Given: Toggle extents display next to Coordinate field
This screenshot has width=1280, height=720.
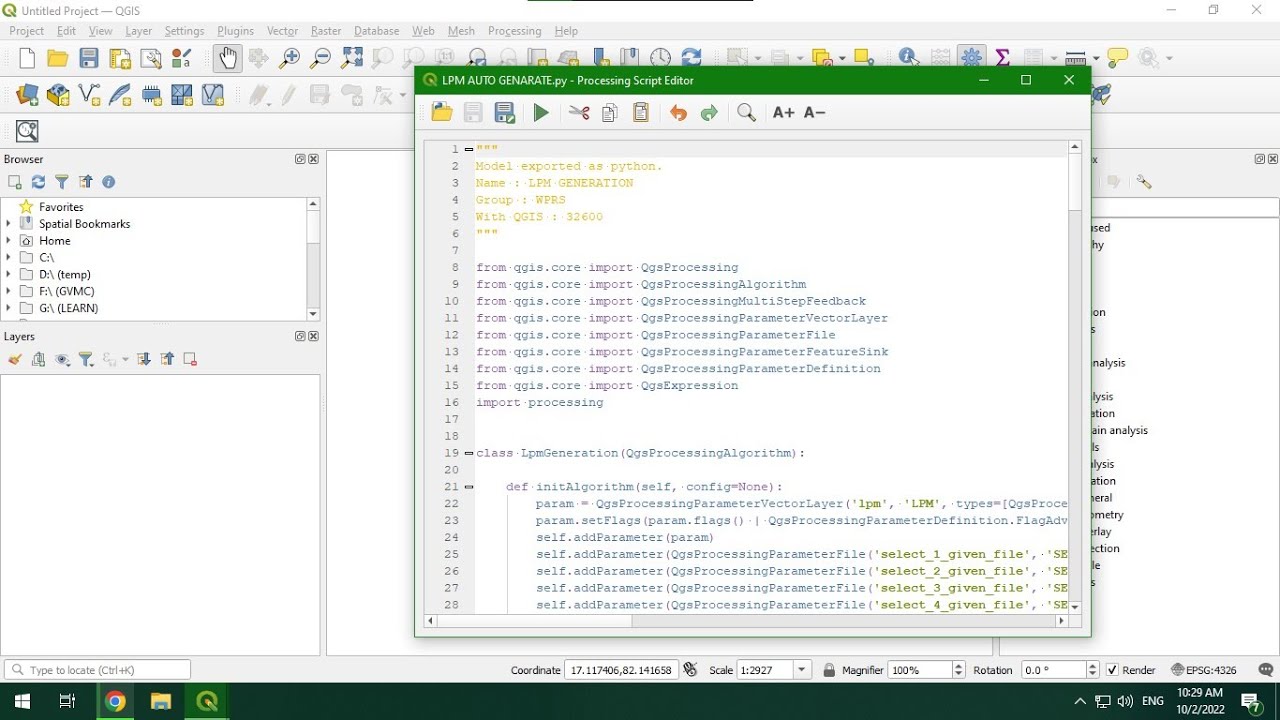Looking at the screenshot, I should coord(690,670).
